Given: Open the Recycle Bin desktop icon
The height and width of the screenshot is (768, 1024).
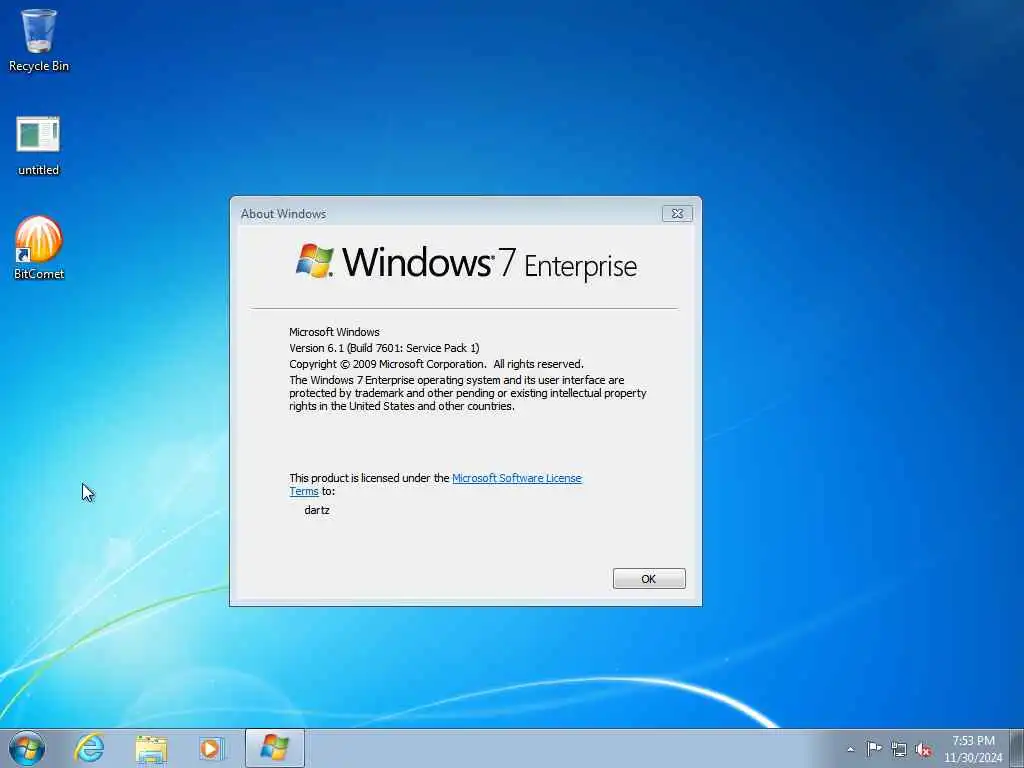Looking at the screenshot, I should coord(39,39).
